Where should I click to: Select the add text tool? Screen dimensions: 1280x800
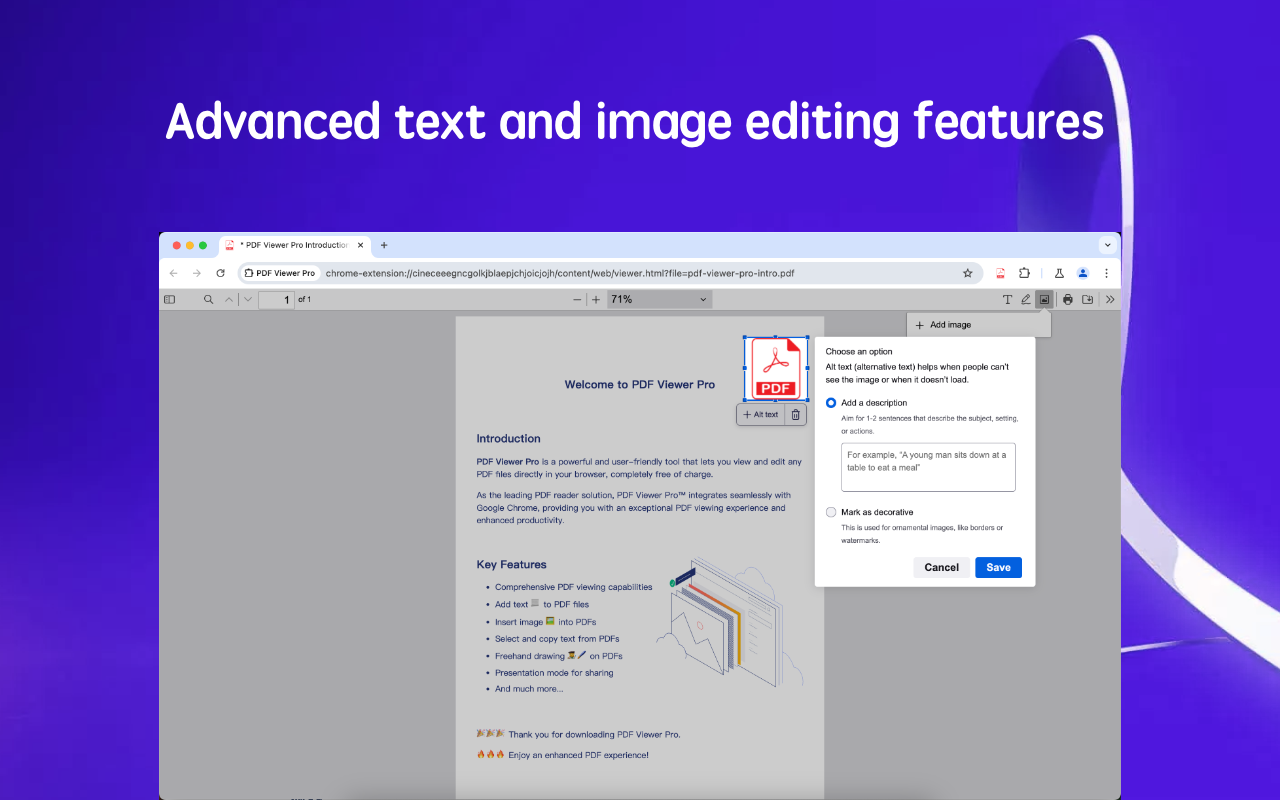pyautogui.click(x=1007, y=299)
